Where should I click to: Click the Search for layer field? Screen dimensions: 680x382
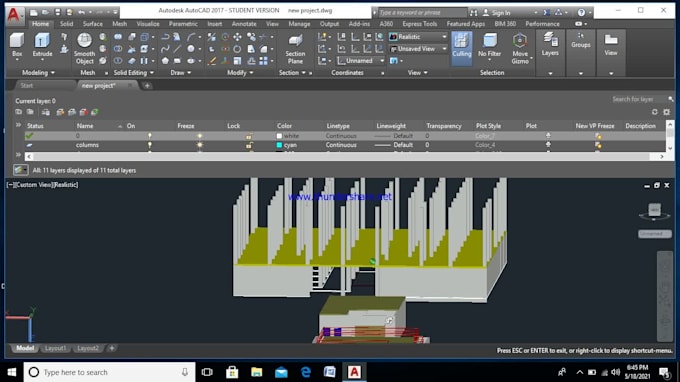(639, 99)
